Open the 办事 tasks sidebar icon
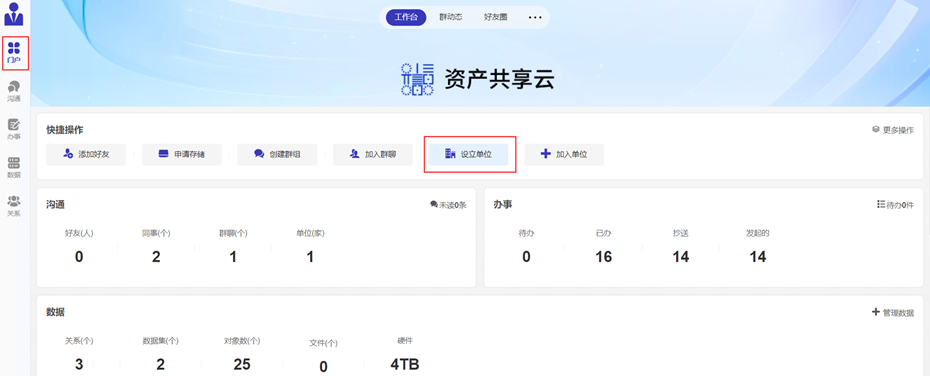The height and width of the screenshot is (376, 930). pyautogui.click(x=14, y=129)
